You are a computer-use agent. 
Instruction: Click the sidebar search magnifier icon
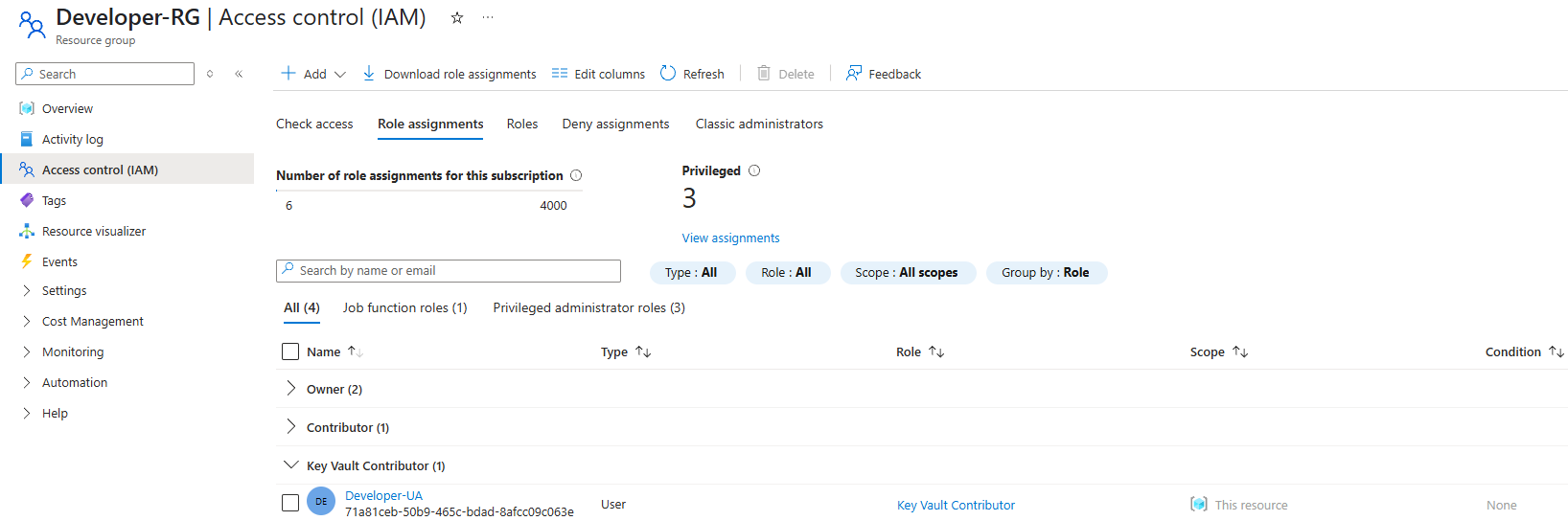(28, 74)
